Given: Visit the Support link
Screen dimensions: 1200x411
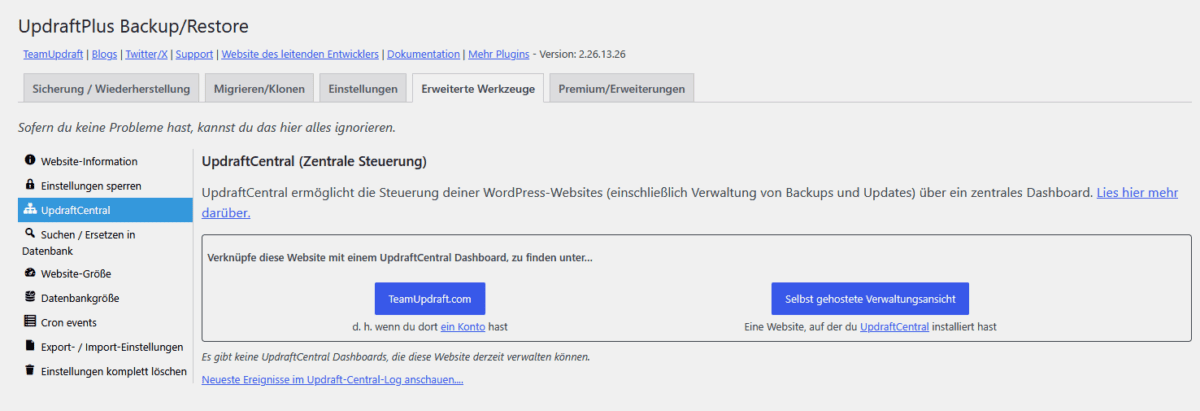Looking at the screenshot, I should point(194,54).
